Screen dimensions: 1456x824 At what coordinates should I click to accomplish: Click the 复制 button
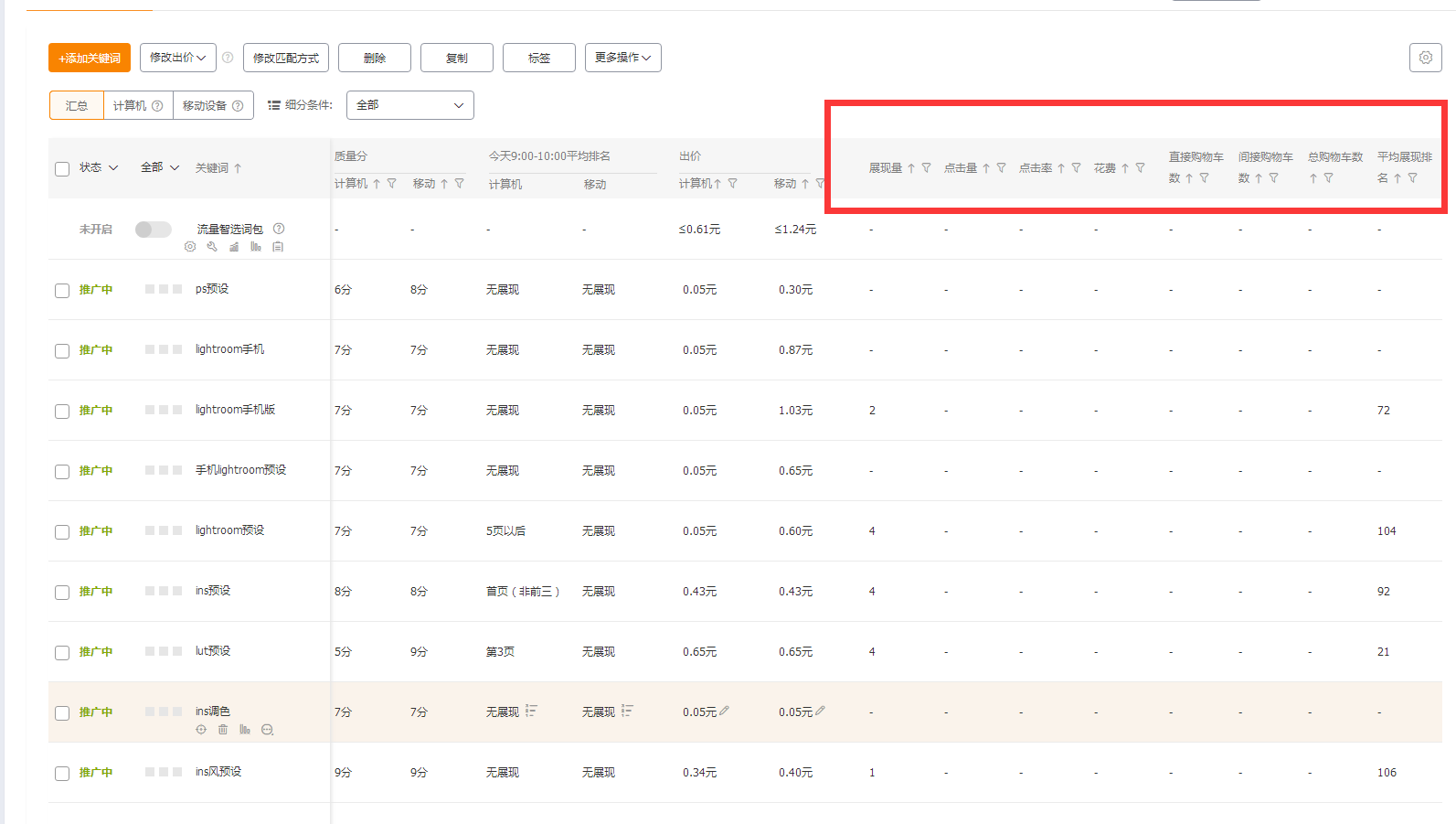[x=457, y=58]
